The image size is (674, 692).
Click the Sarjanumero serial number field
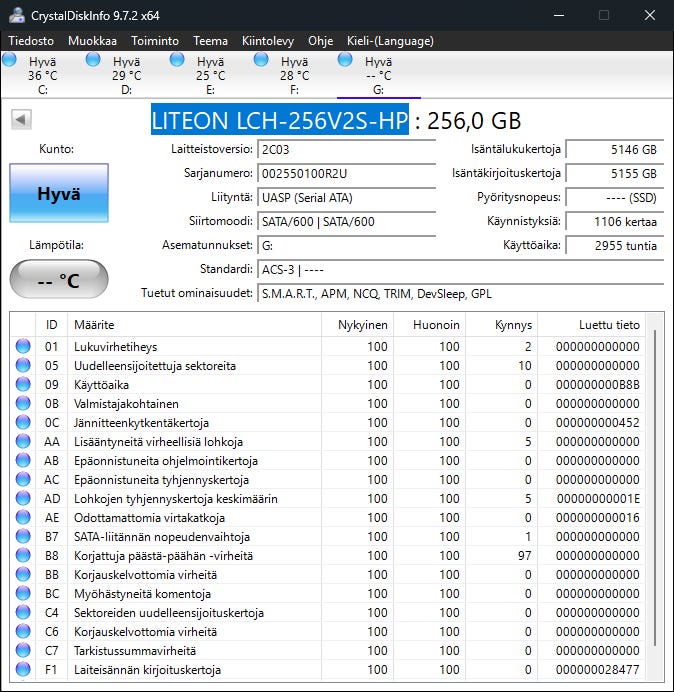coord(346,173)
